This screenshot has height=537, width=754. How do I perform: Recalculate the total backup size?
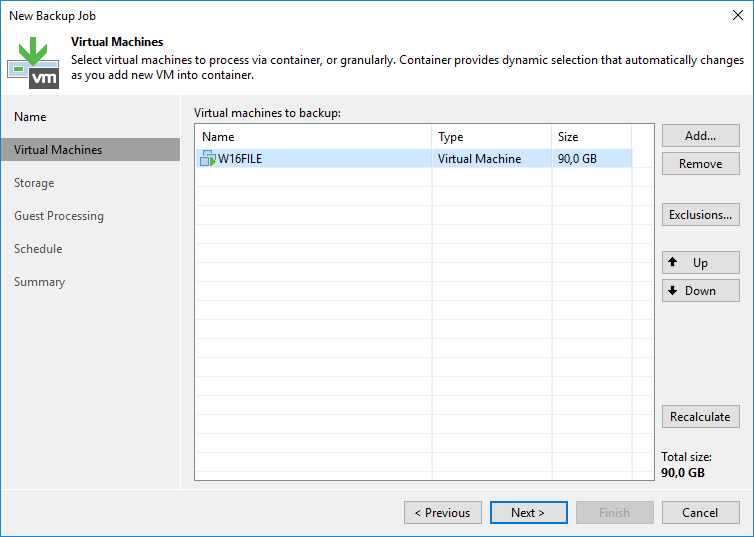pyautogui.click(x=700, y=417)
